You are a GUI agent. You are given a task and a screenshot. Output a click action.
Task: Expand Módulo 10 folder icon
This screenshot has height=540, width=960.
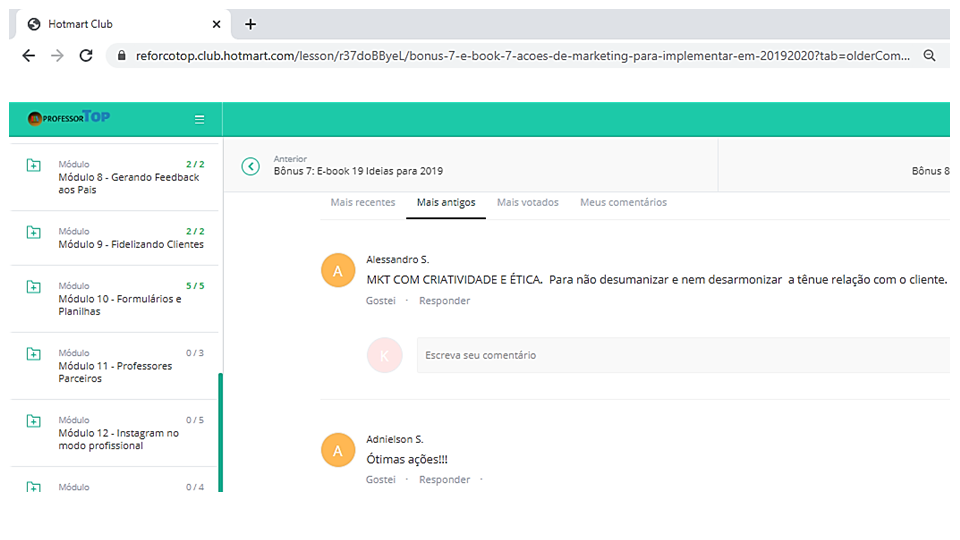pyautogui.click(x=34, y=287)
